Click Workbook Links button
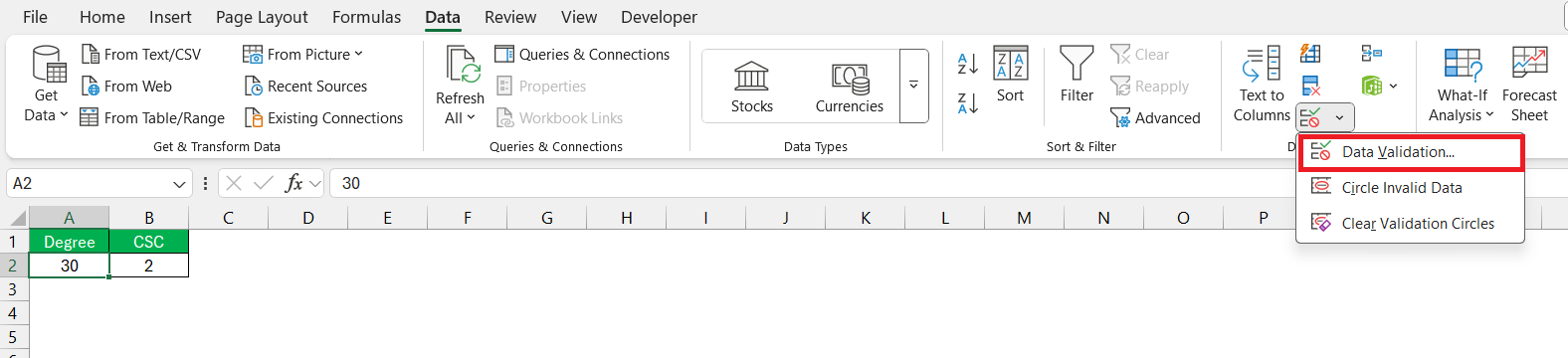Screen dimensions: 1568x358 559,118
